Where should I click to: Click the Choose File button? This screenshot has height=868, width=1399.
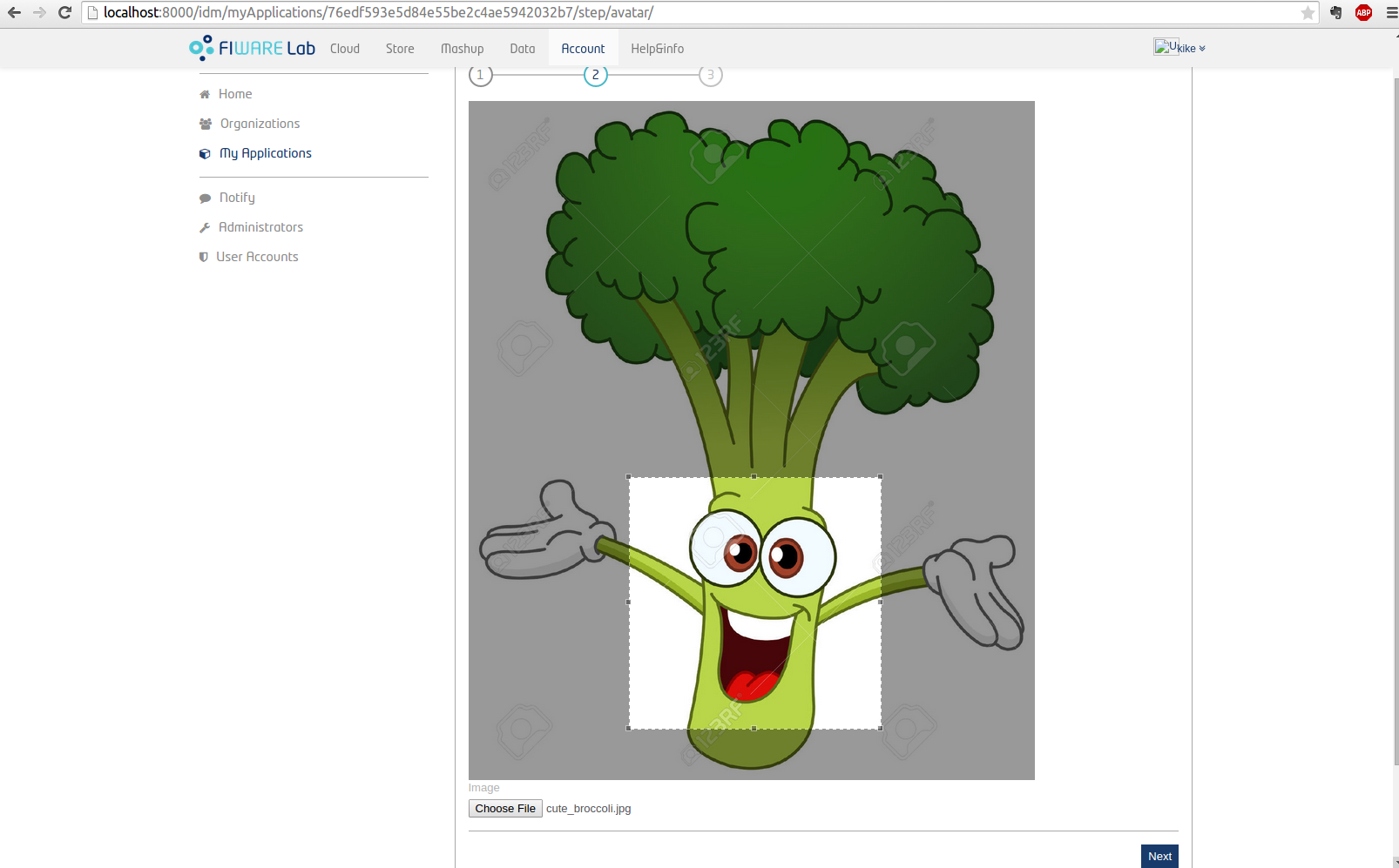point(505,809)
